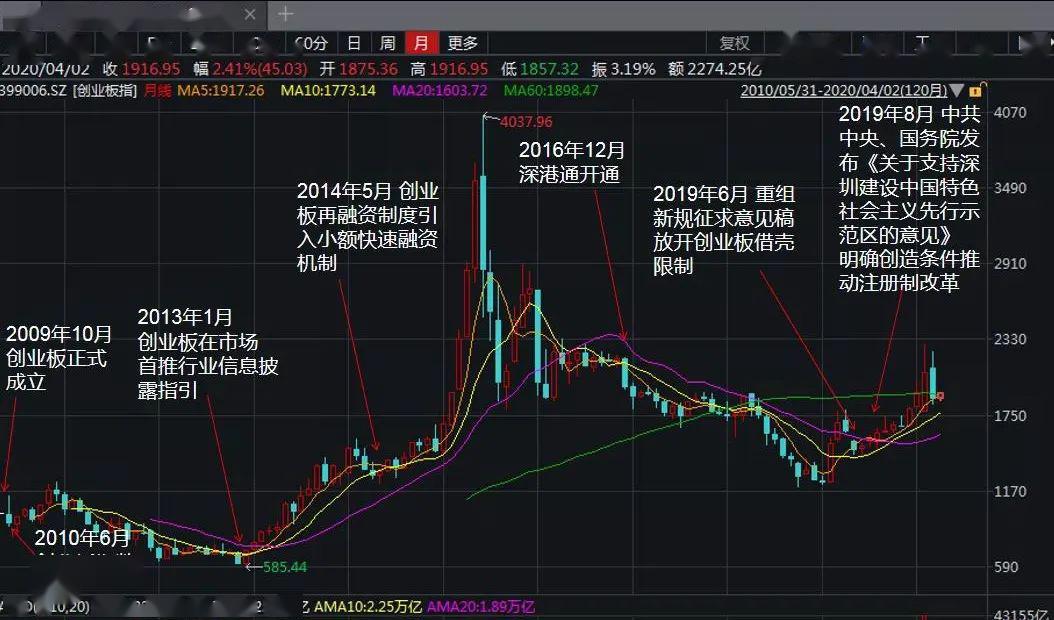Close the current chart tab
1054x620 pixels.
250,14
